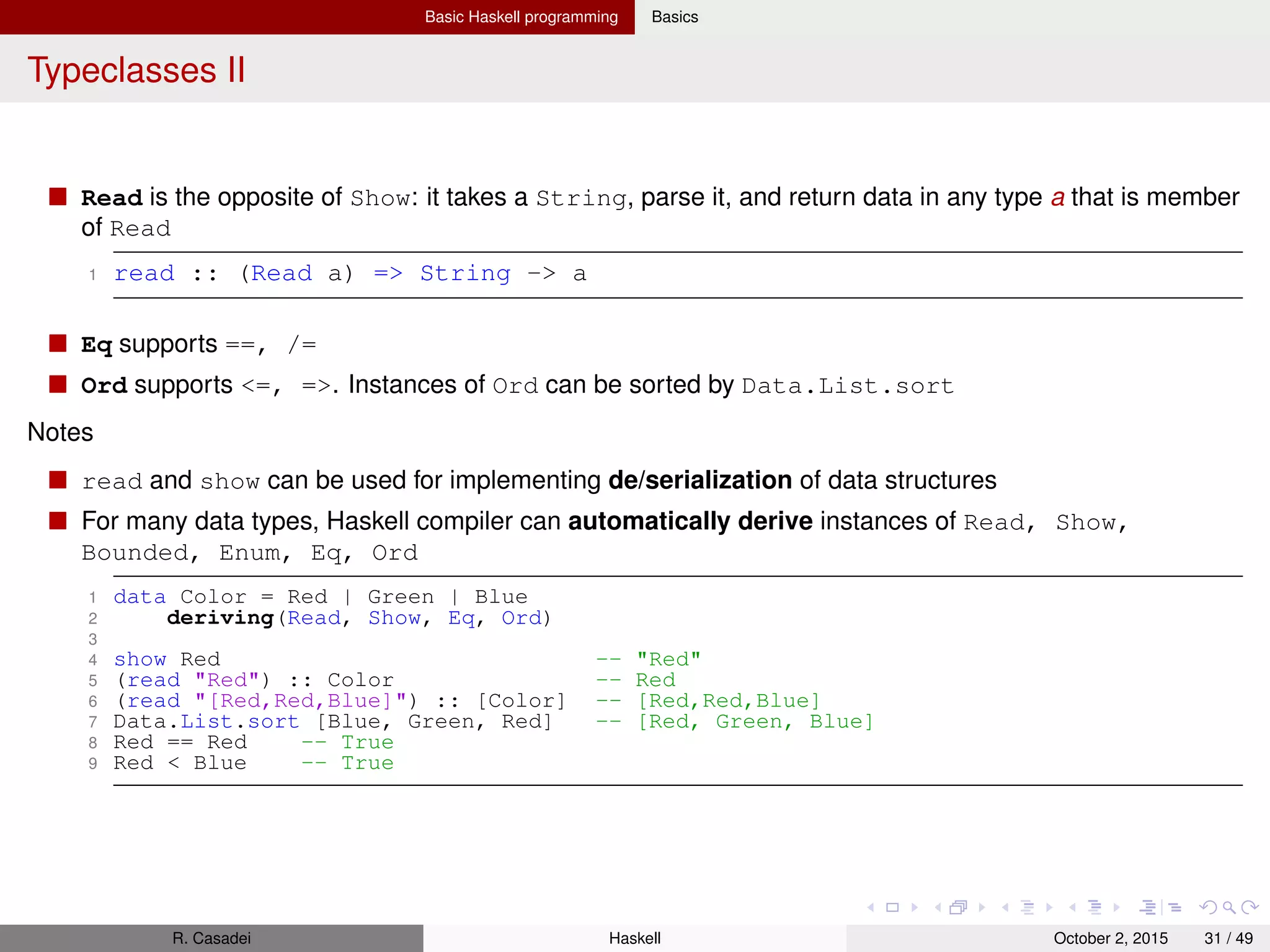Click the bold de/serialization phrase

coord(700,480)
